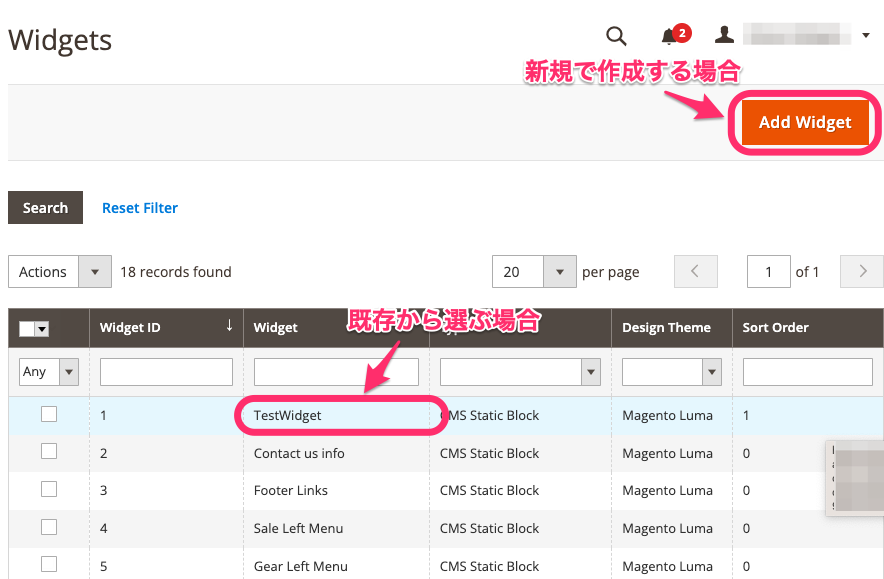The height and width of the screenshot is (579, 884).
Task: Expand the admin account menu caret
Action: click(866, 35)
